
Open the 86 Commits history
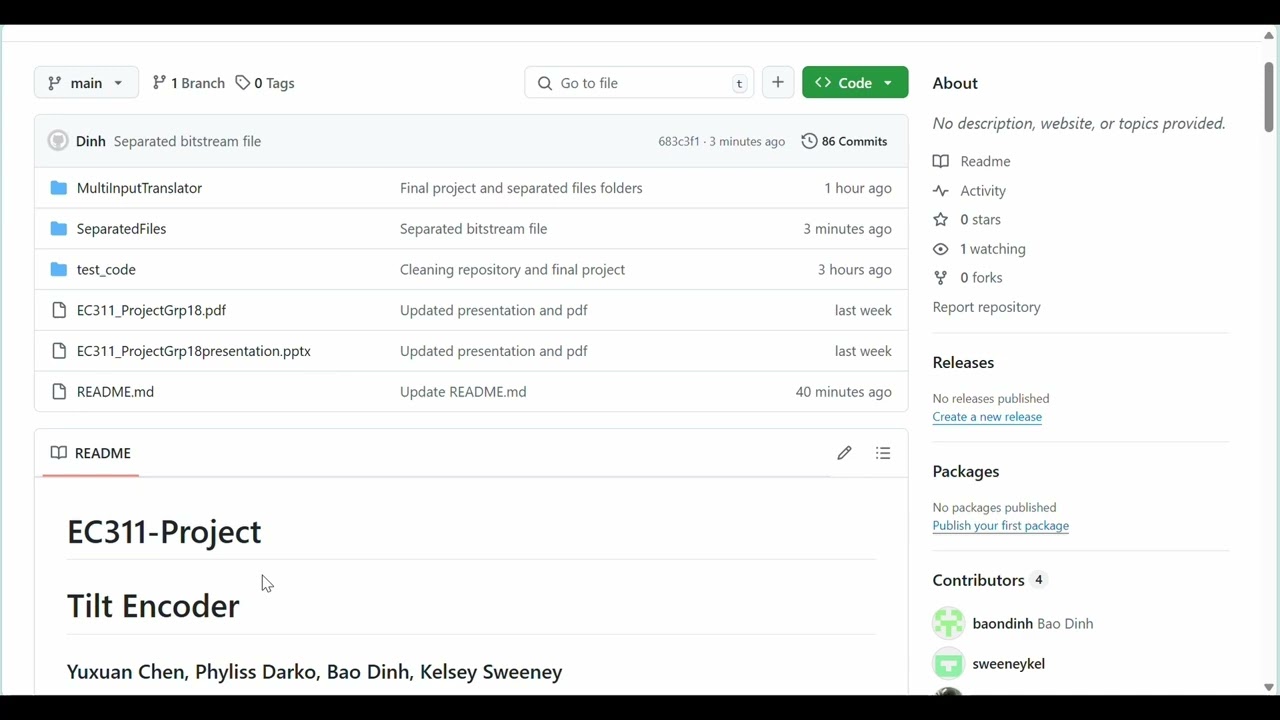pyautogui.click(x=845, y=141)
